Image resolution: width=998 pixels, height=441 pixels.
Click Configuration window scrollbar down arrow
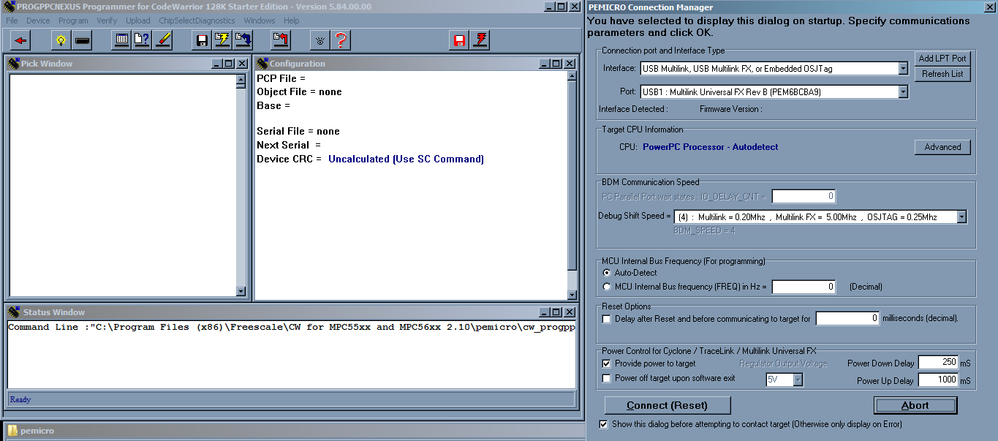pos(572,295)
